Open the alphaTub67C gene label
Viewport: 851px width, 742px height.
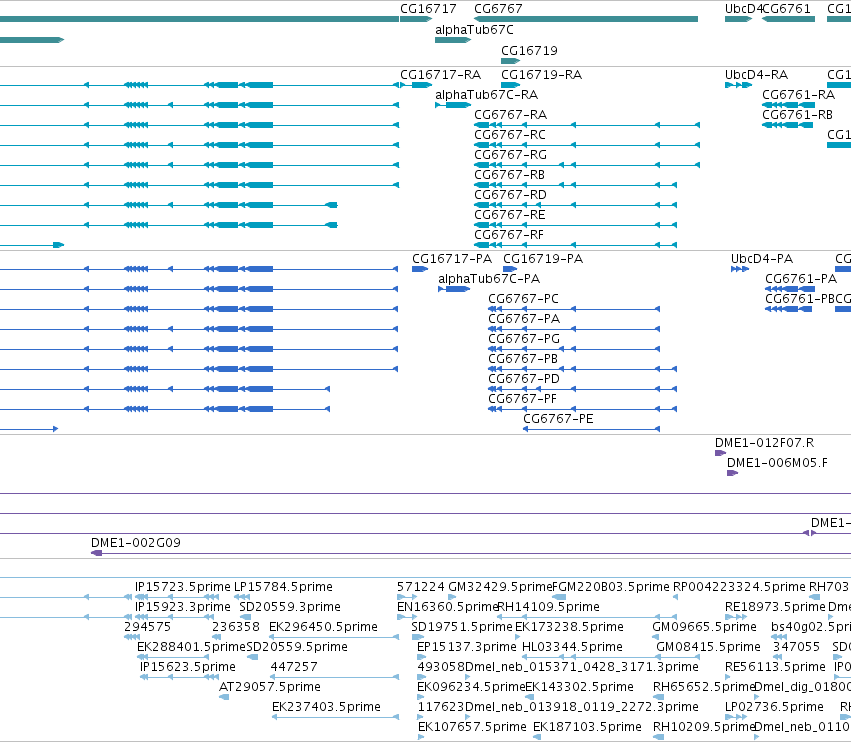click(474, 29)
